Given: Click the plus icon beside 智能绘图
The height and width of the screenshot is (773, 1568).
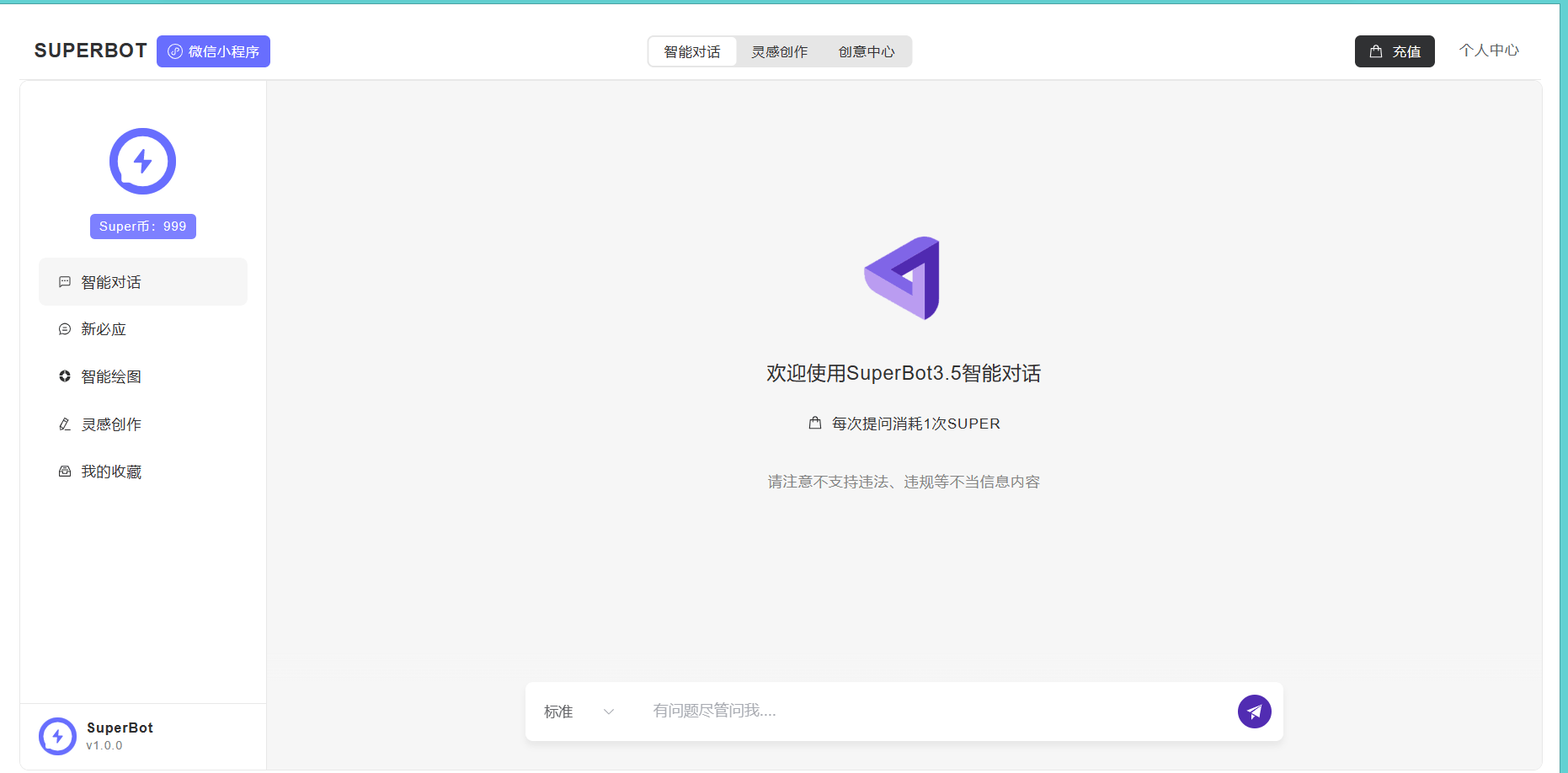Looking at the screenshot, I should [65, 376].
